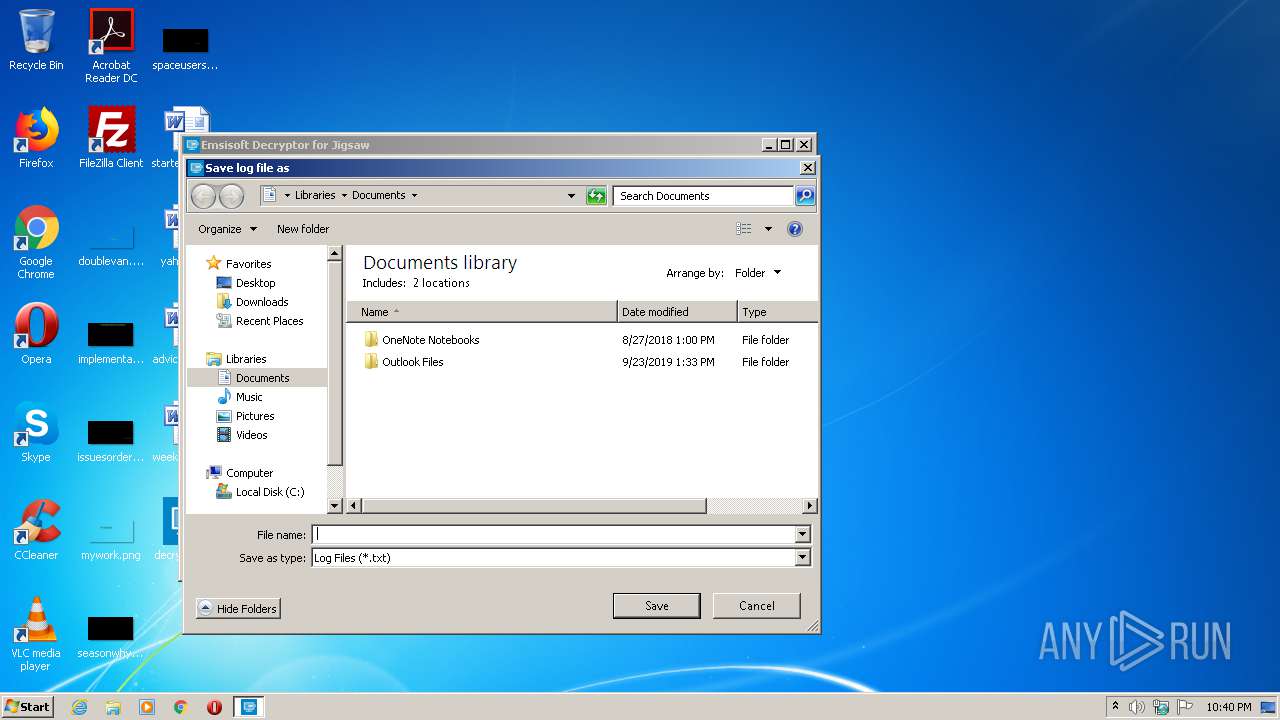Click the Forward navigation arrow in Save dialog
This screenshot has width=1280, height=720.
[231, 196]
